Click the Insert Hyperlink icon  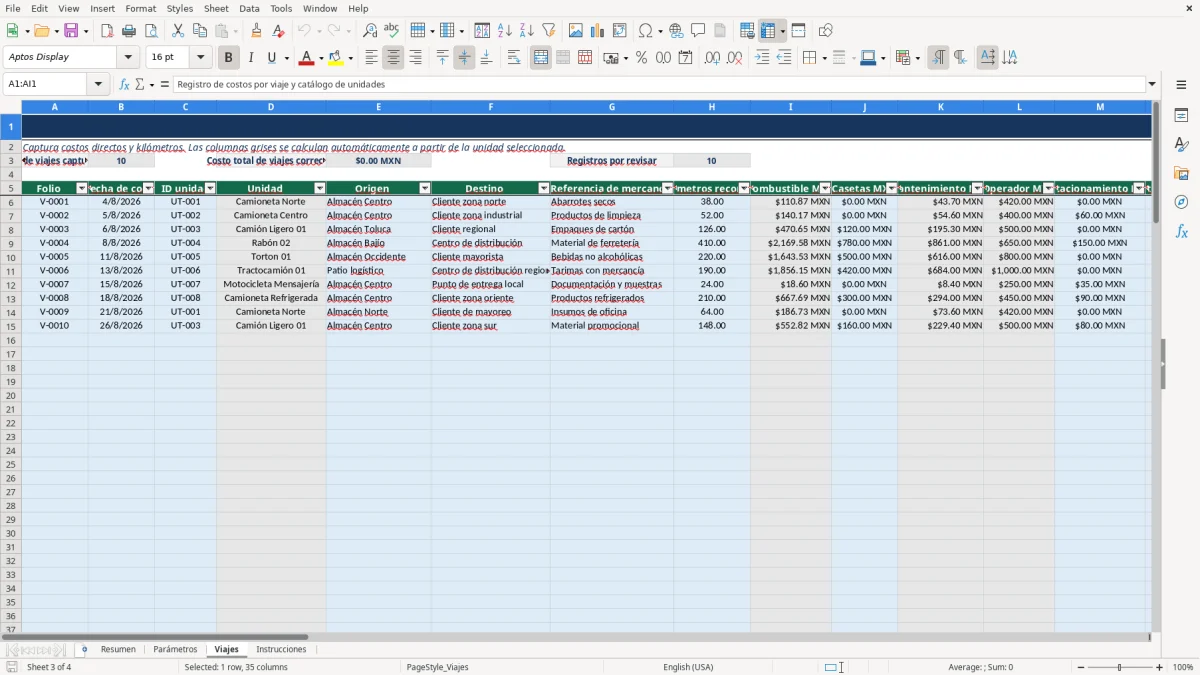pos(677,31)
